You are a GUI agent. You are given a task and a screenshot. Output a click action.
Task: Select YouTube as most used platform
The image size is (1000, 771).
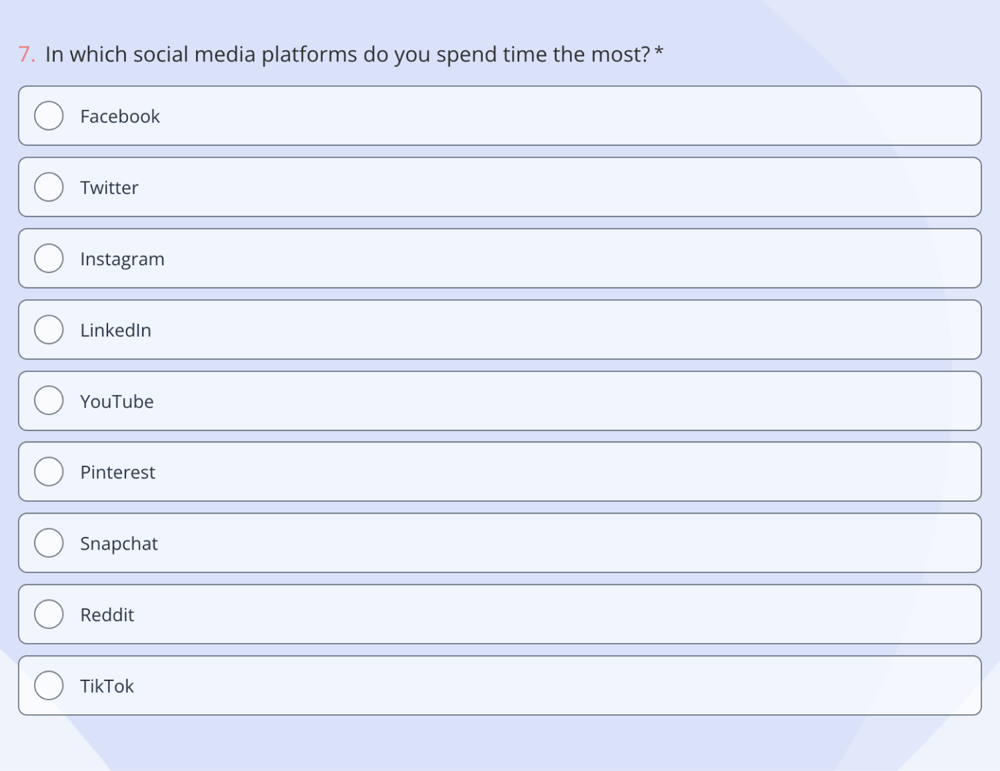click(x=48, y=400)
